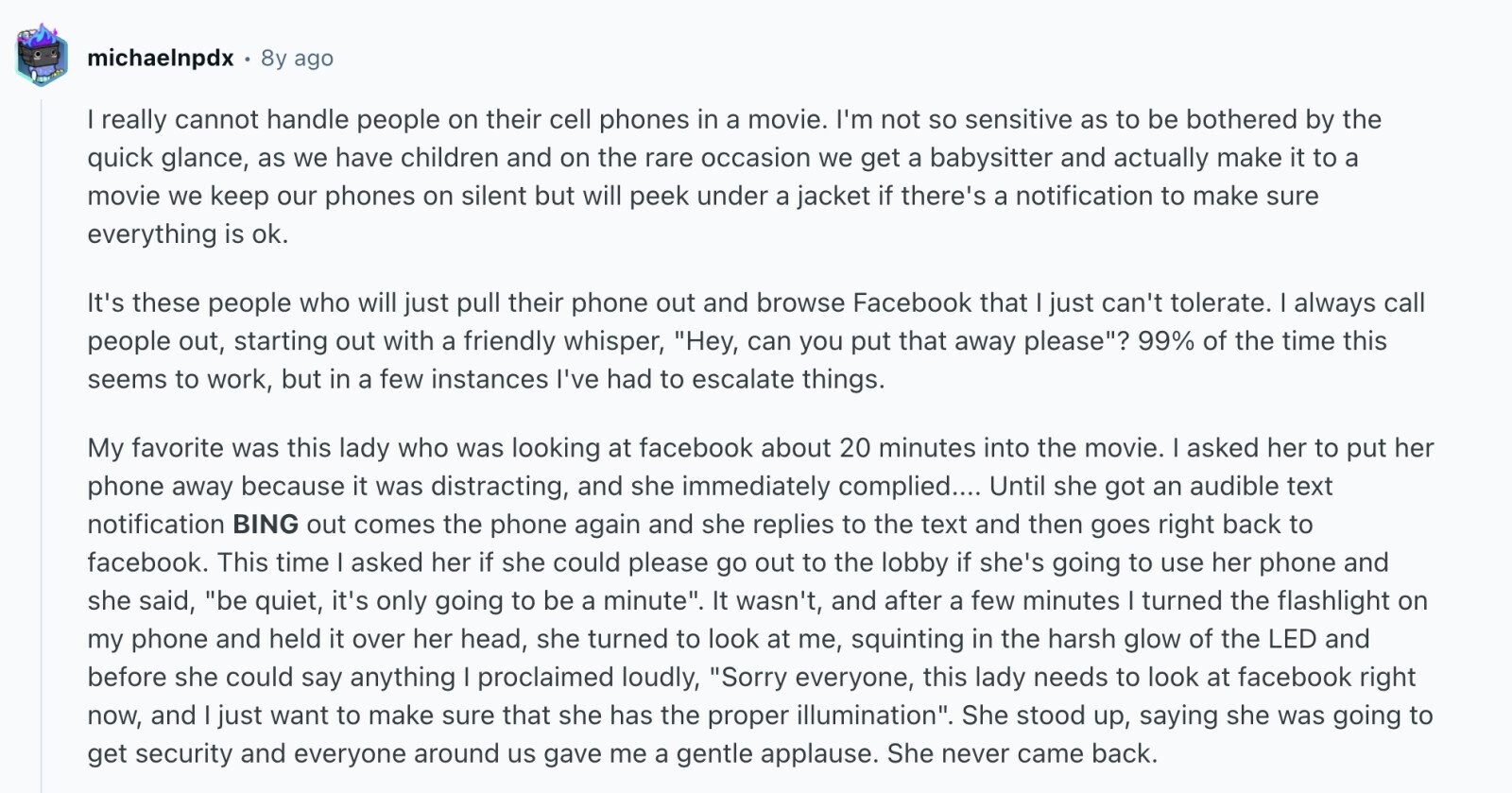The height and width of the screenshot is (793, 1512).
Task: Click the dot separator beside the username
Action: coord(248,59)
